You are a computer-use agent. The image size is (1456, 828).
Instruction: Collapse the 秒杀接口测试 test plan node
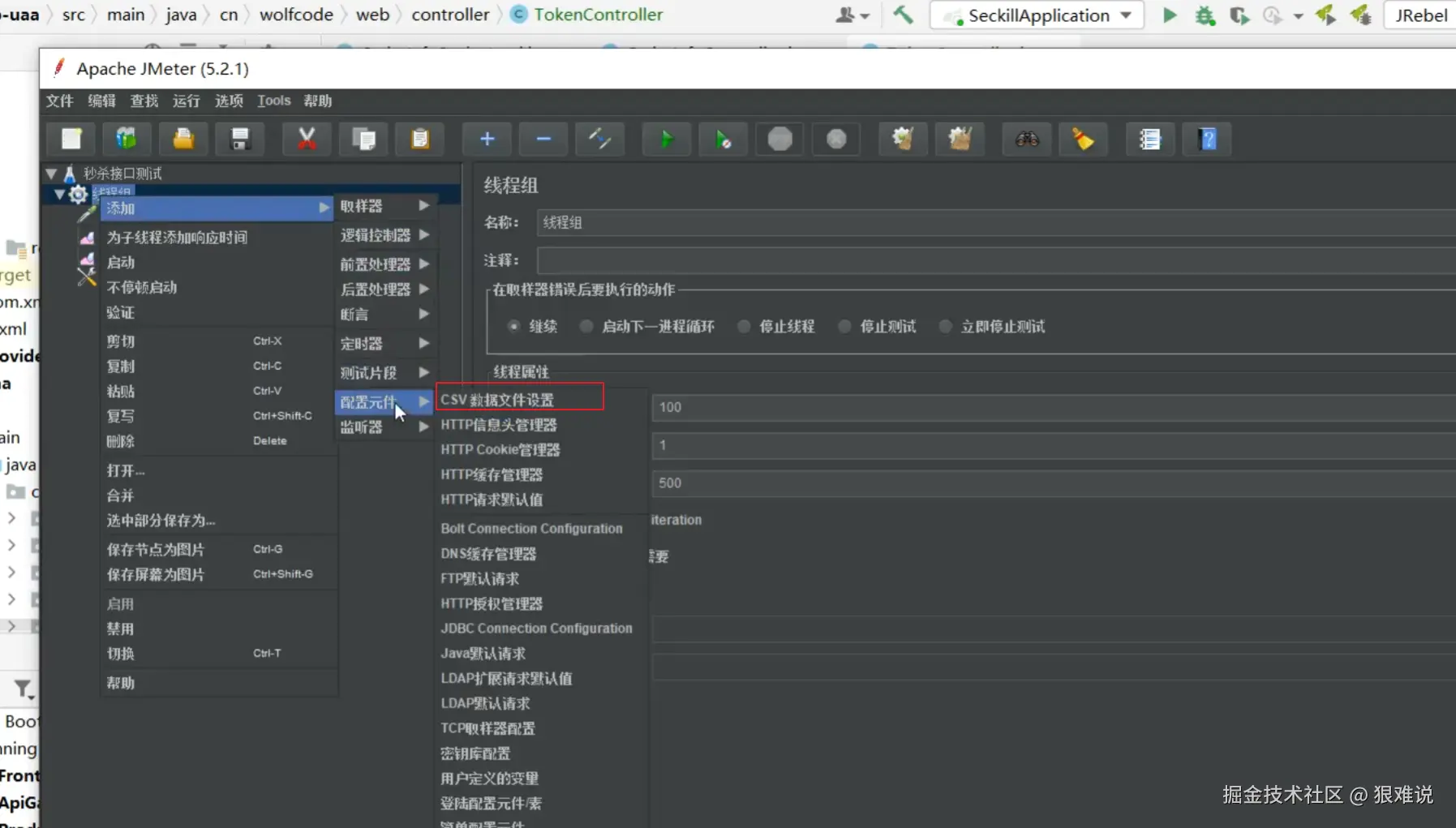[51, 174]
